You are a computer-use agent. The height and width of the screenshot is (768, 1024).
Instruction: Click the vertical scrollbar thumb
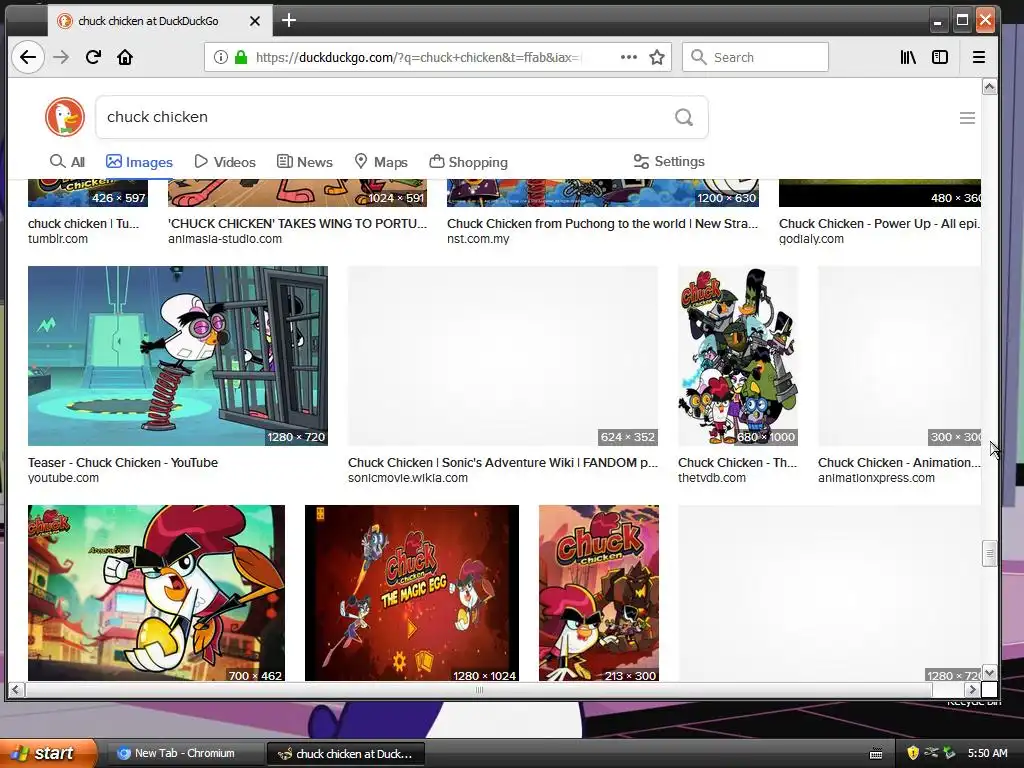989,553
